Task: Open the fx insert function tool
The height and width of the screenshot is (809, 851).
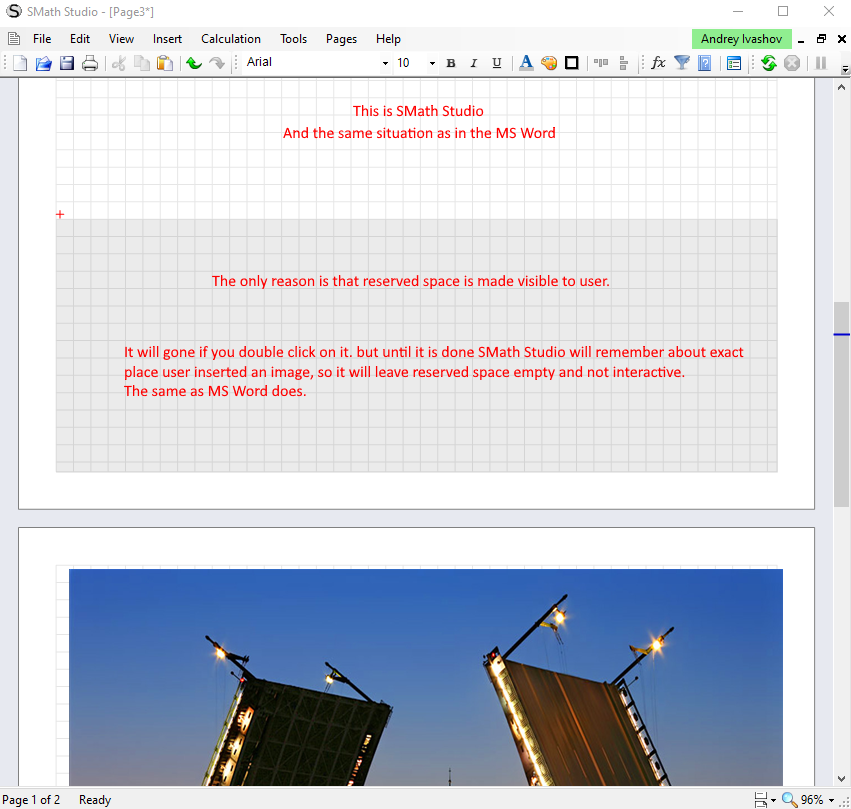Action: coord(658,63)
